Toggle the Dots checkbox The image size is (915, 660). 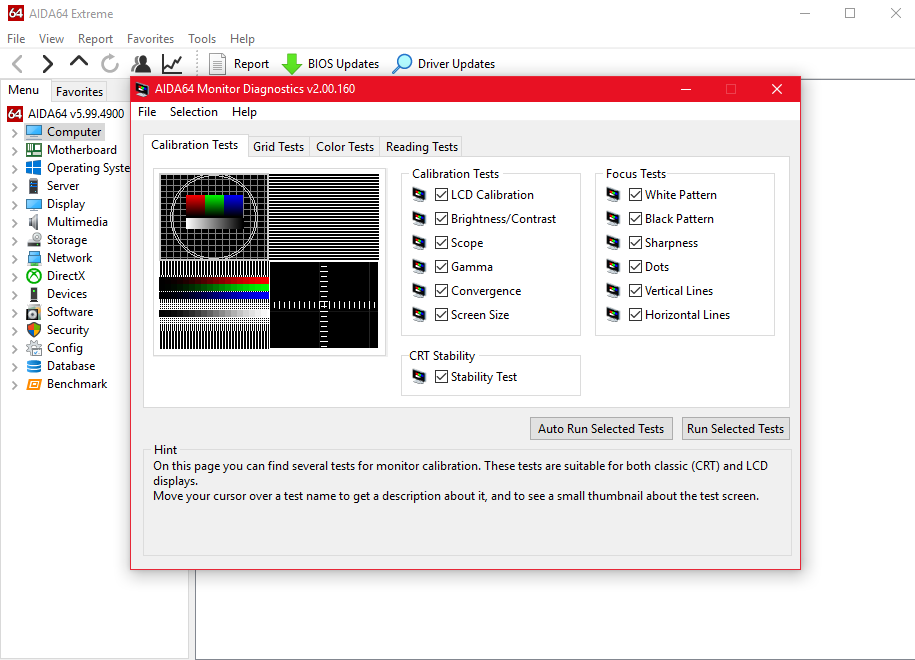coord(635,267)
